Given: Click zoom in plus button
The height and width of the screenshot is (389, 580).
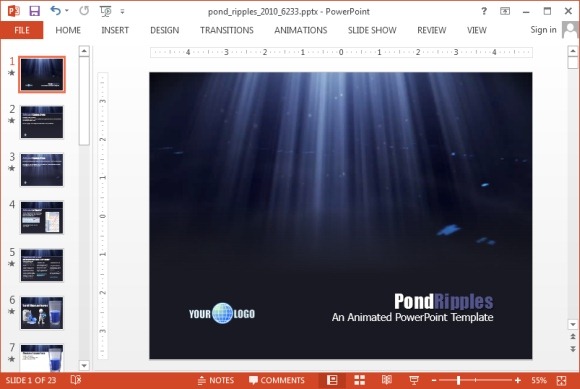Looking at the screenshot, I should (x=518, y=380).
